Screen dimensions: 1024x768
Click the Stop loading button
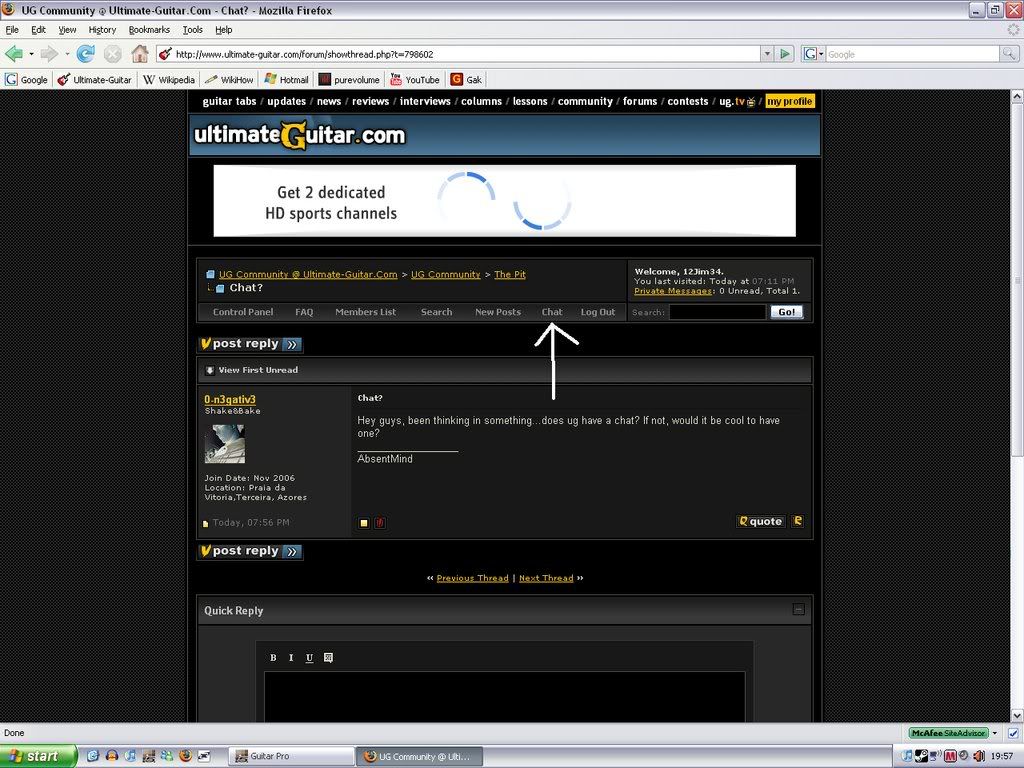click(112, 54)
